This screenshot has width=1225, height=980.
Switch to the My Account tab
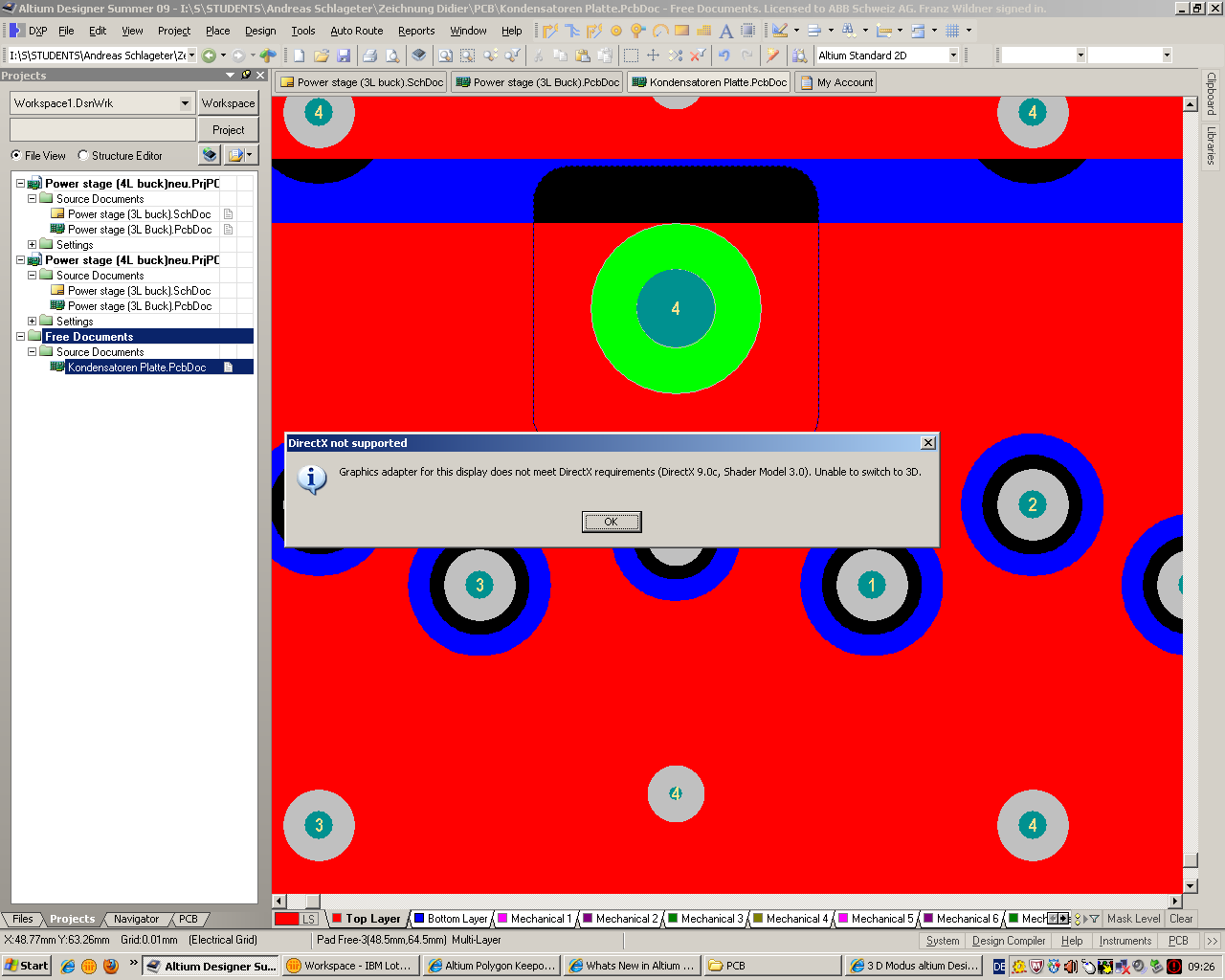[x=835, y=82]
